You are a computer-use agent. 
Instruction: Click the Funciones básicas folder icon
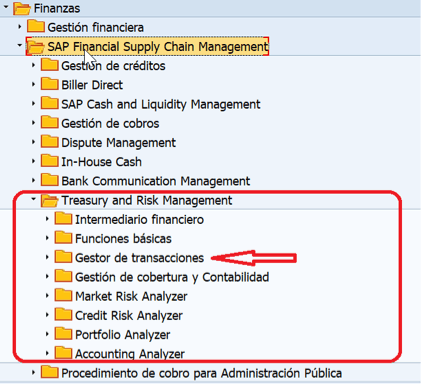click(x=63, y=238)
